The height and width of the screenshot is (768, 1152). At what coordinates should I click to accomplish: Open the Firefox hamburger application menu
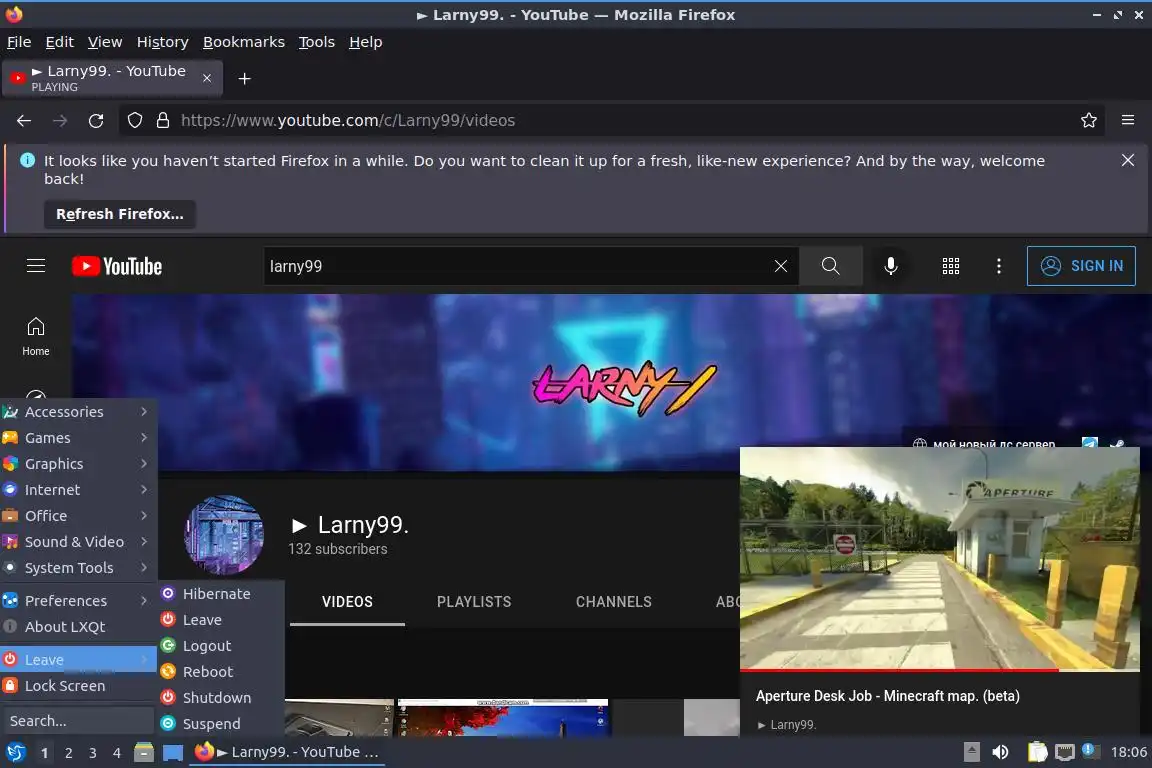pos(1128,121)
